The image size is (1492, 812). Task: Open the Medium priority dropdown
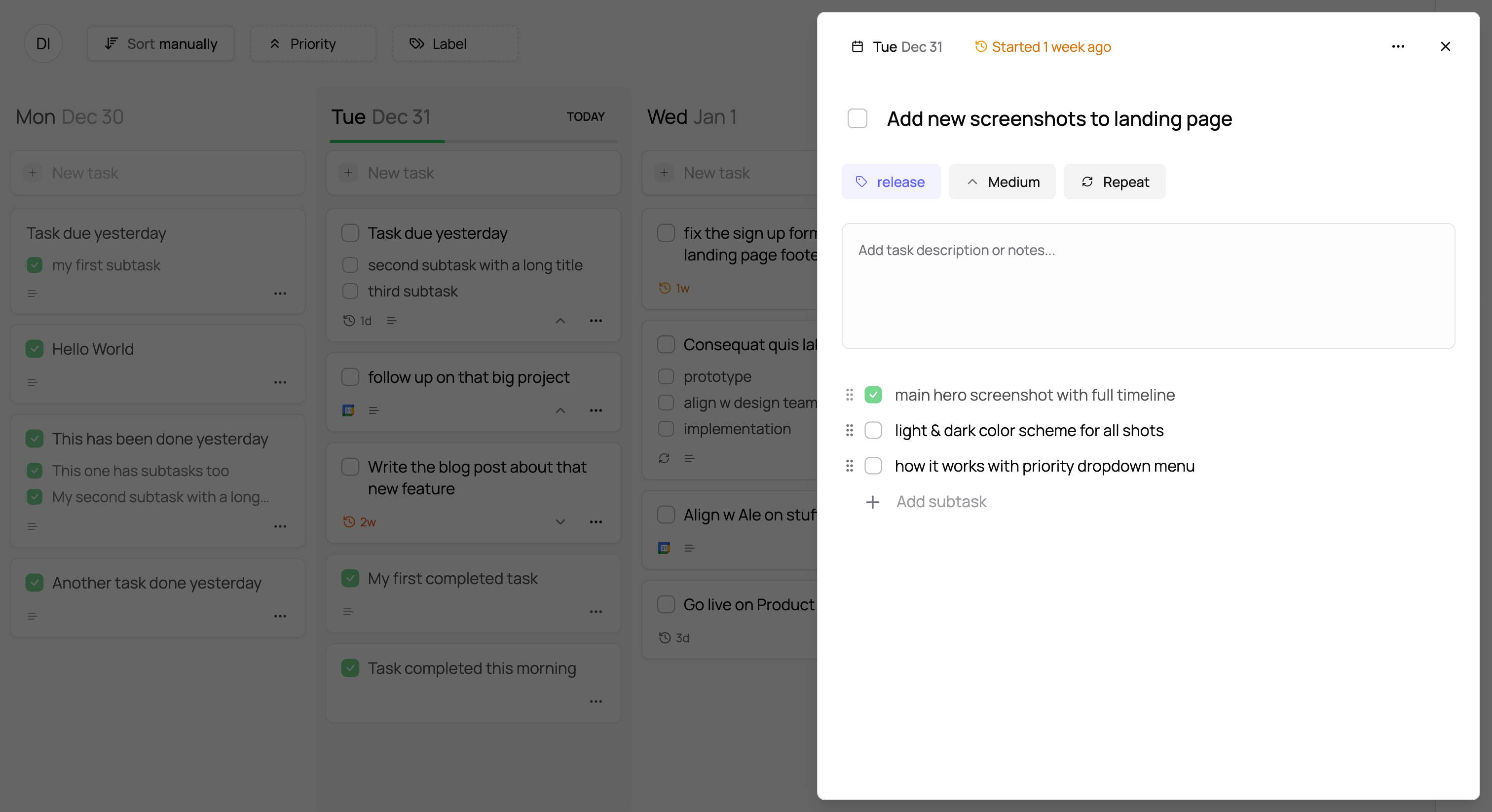[1002, 182]
